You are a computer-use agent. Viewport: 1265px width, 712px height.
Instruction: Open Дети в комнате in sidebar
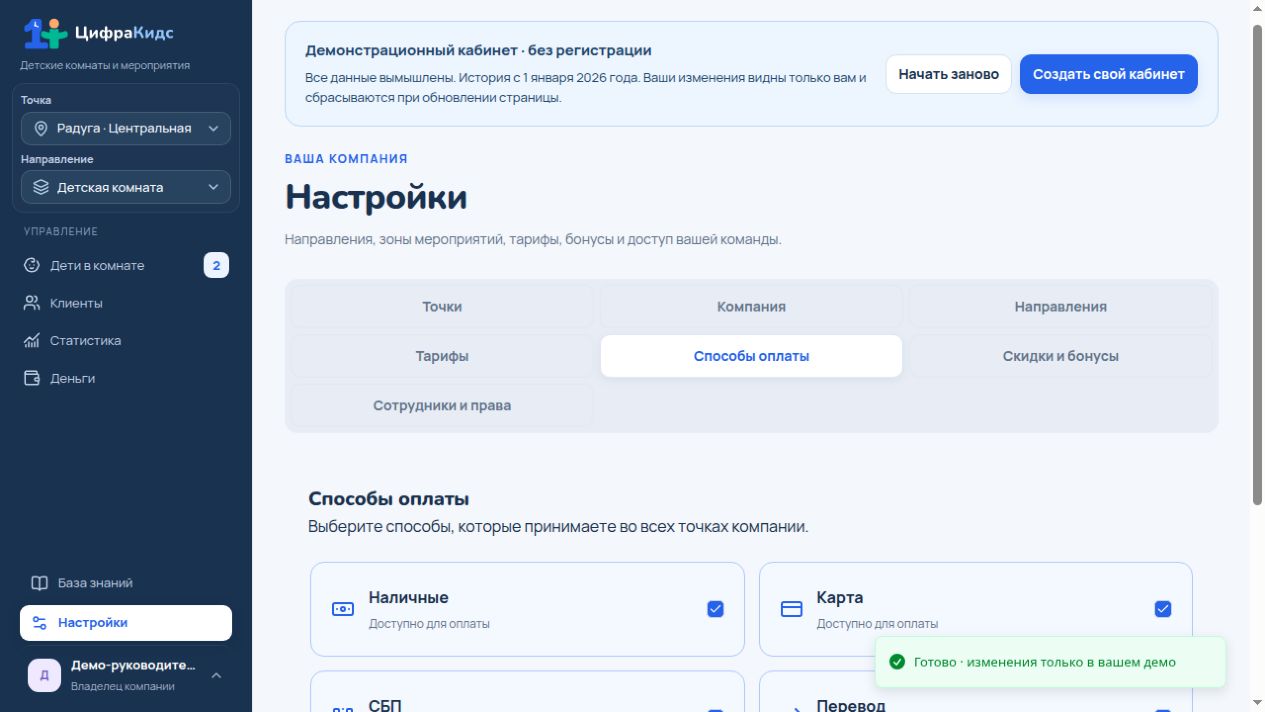[126, 265]
